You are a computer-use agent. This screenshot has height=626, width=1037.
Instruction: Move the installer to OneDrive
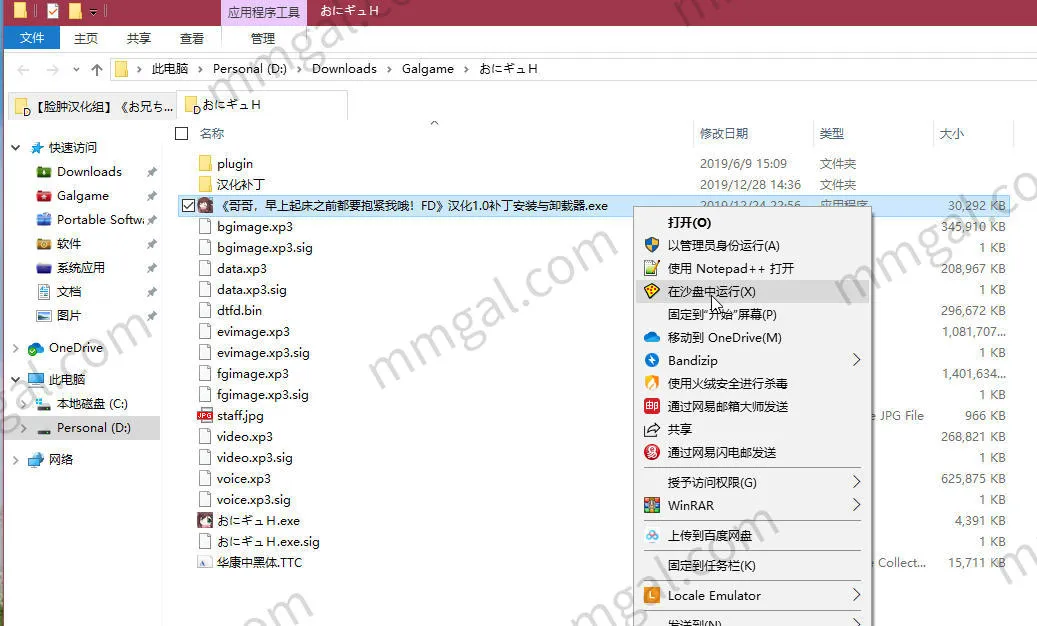coord(723,337)
